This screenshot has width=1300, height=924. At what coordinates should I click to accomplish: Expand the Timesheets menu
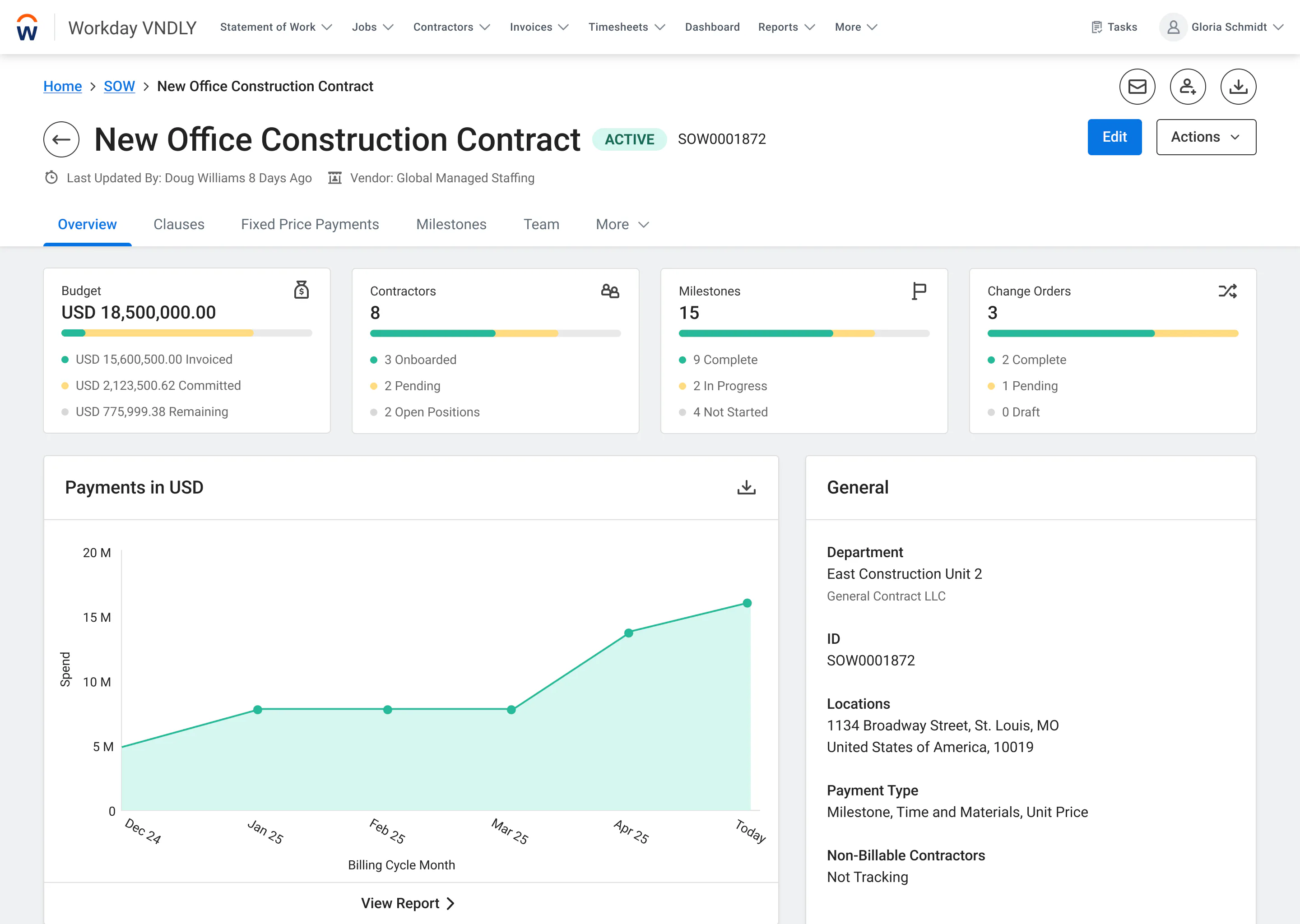point(627,27)
